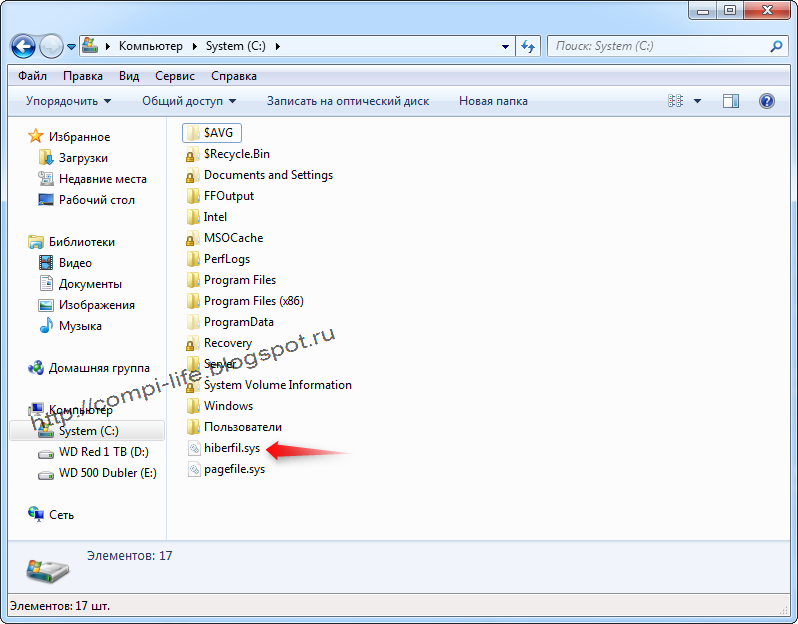Open the Справка menu
798x624 pixels.
(x=234, y=76)
